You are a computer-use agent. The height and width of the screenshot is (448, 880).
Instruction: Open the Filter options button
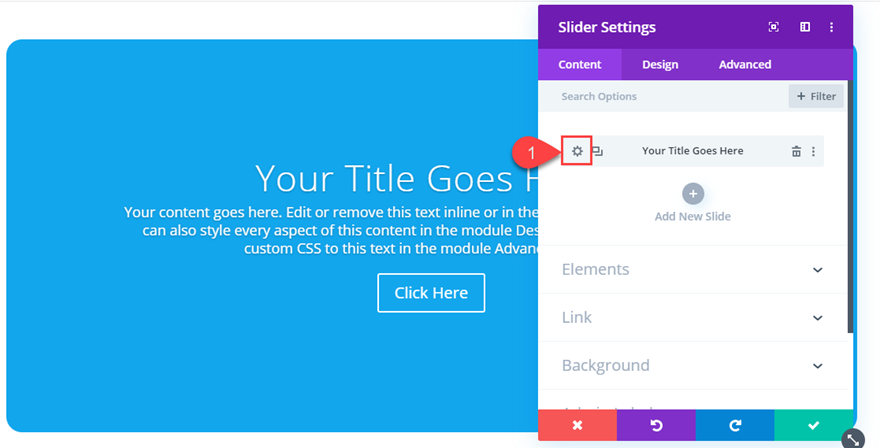coord(816,96)
